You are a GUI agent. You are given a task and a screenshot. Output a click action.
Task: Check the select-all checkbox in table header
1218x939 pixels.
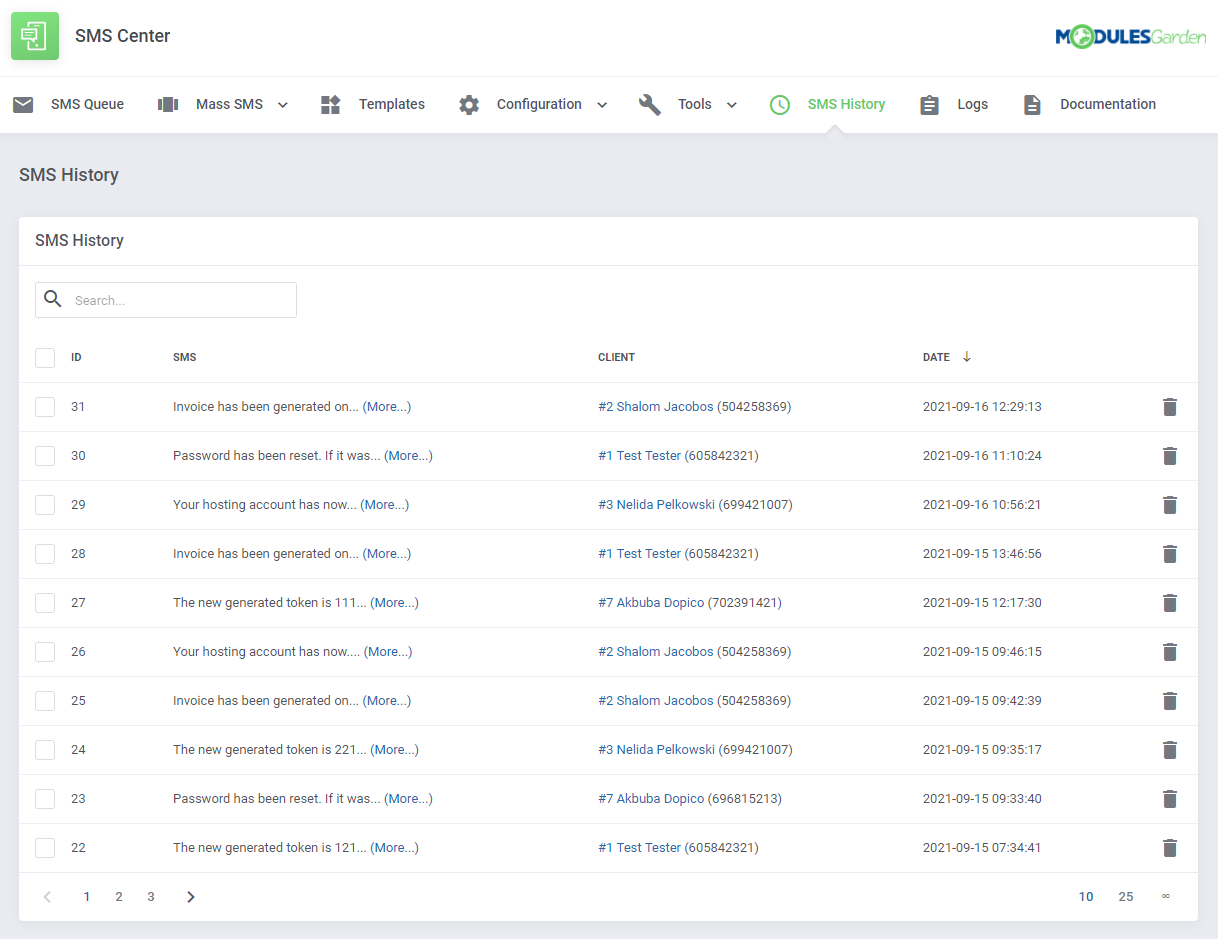45,357
